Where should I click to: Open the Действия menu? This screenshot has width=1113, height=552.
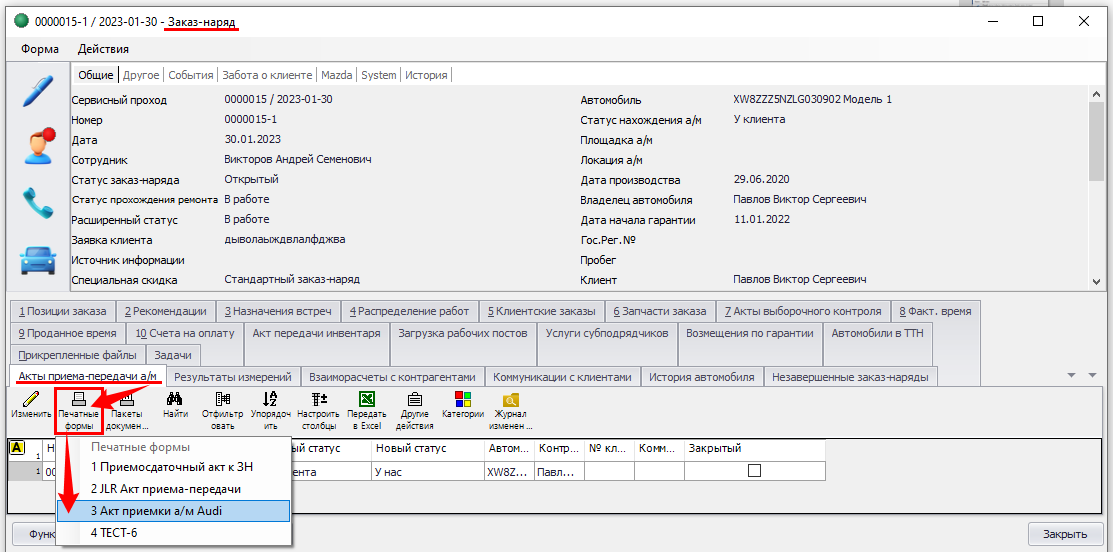click(x=103, y=49)
